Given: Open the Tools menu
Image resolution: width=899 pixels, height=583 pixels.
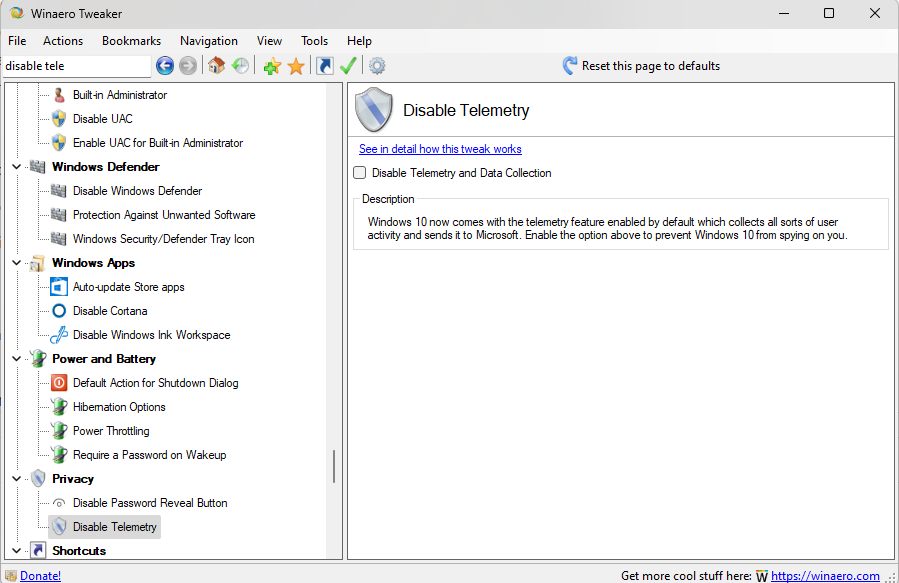Looking at the screenshot, I should 314,41.
